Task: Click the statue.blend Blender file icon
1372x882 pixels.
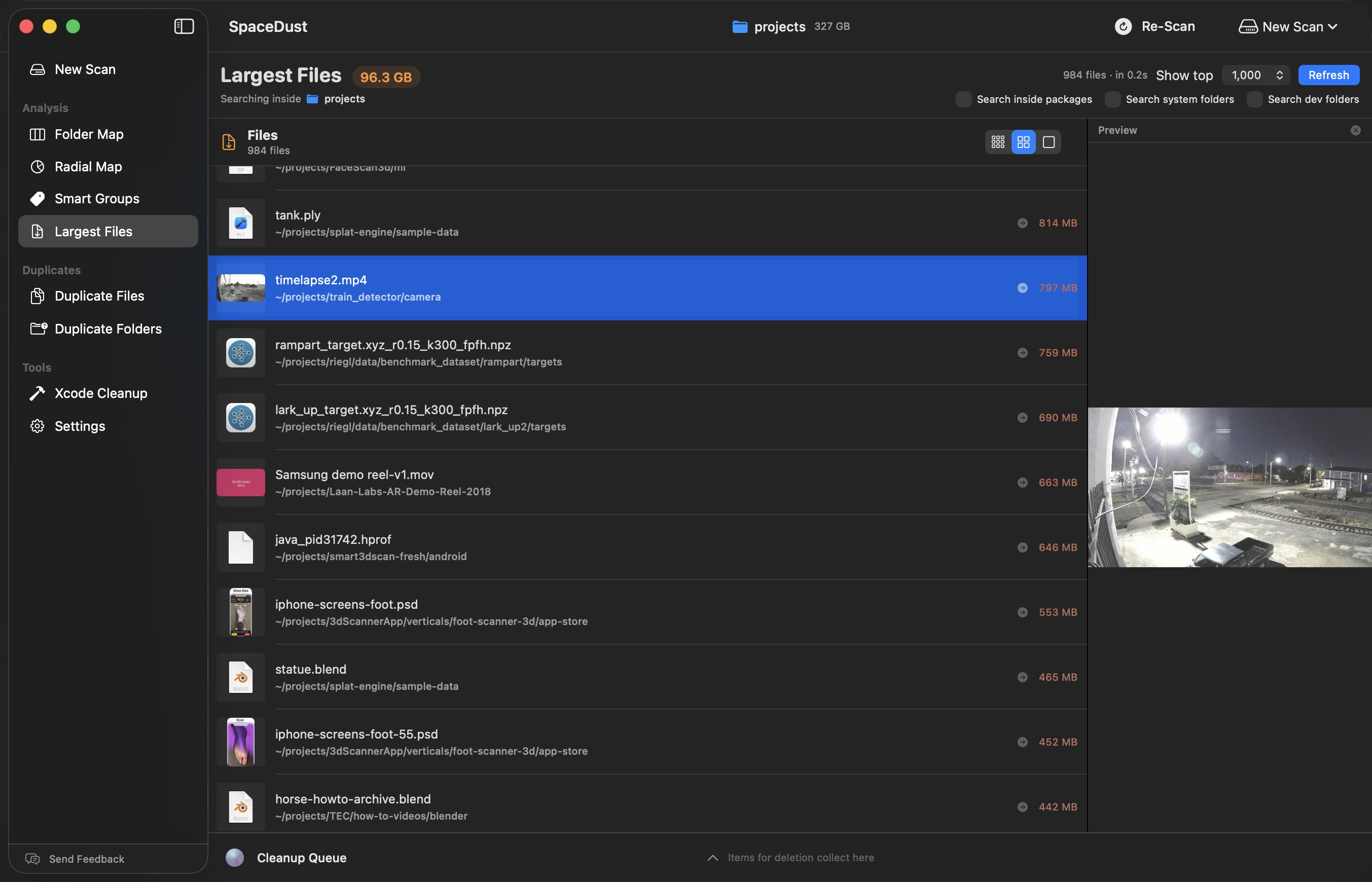Action: tap(241, 677)
